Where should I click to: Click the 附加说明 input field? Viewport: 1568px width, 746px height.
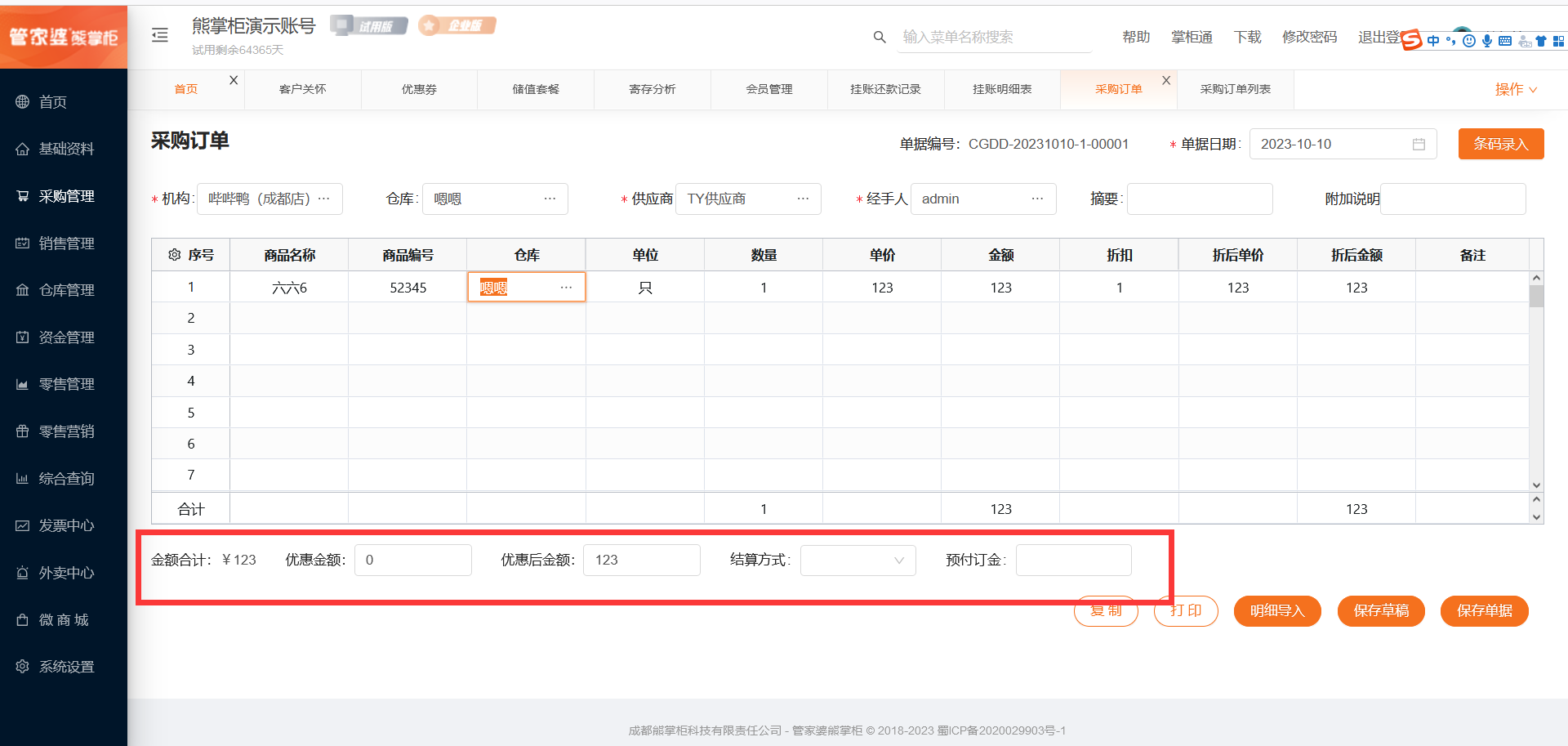tap(1453, 199)
